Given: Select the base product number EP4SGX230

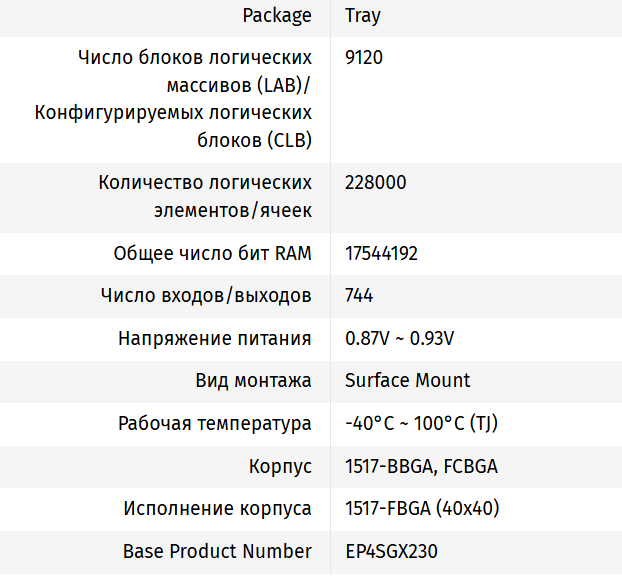Looking at the screenshot, I should 391,551.
